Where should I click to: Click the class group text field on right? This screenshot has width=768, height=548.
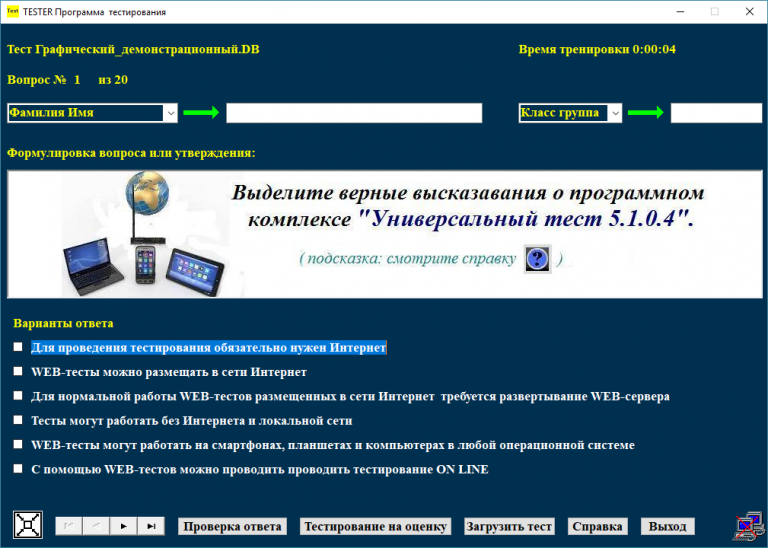pos(715,113)
